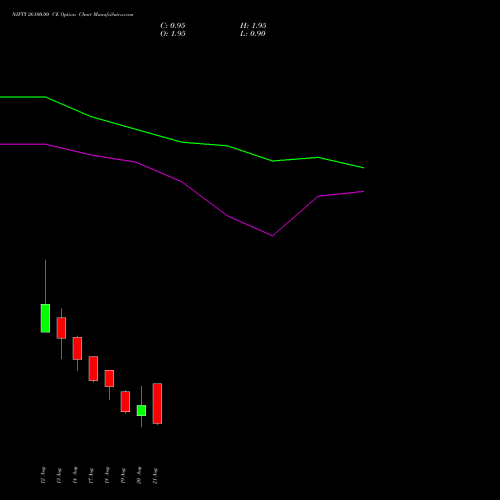This screenshot has height=500, width=500.
Task: Select the red candlestick above 14 Aug
Action: coord(77,348)
